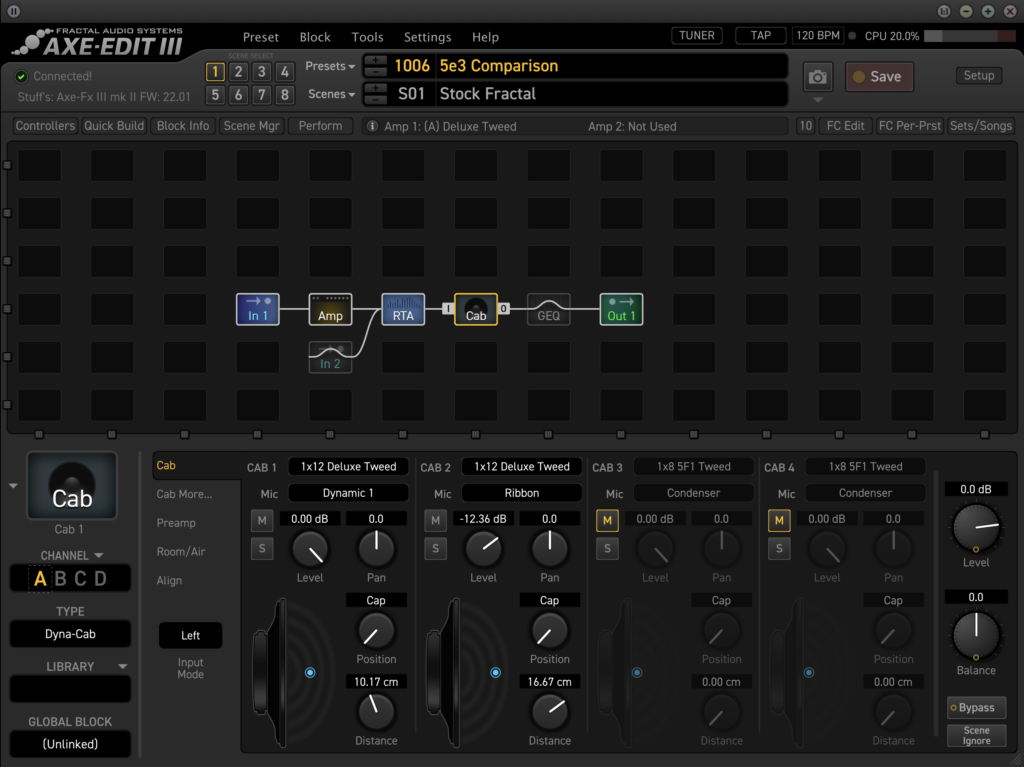This screenshot has height=767, width=1024.
Task: Open the Settings menu
Action: [x=427, y=37]
